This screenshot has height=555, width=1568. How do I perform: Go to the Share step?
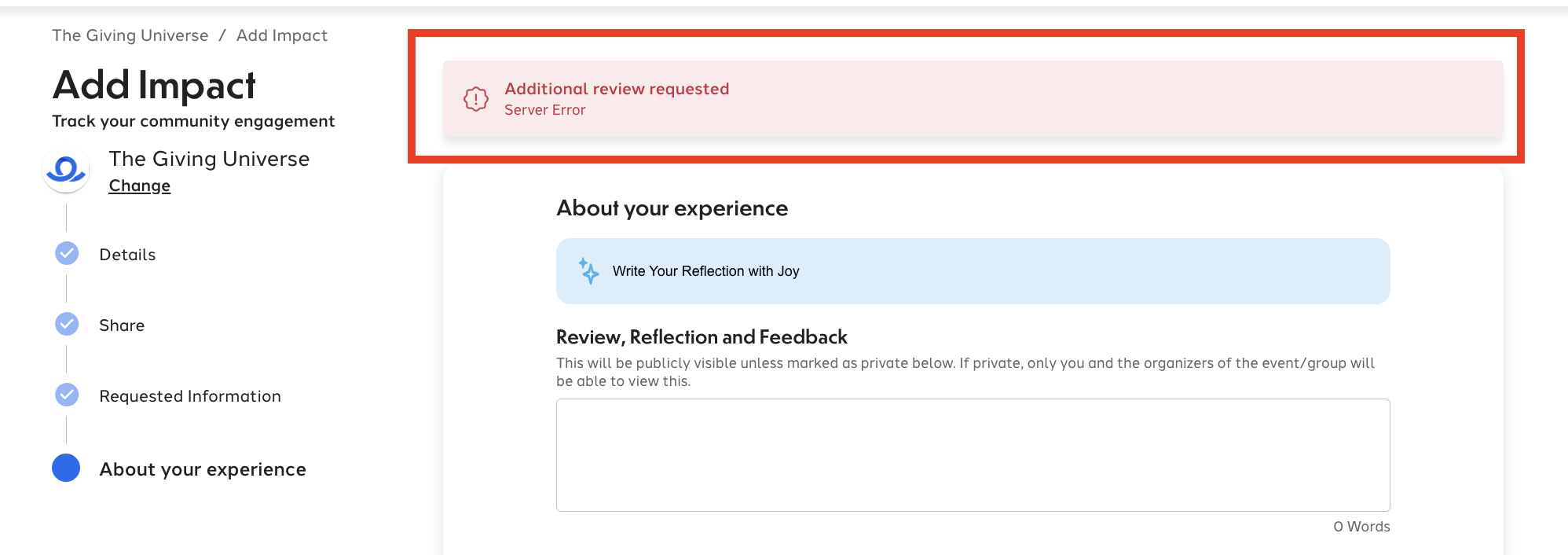point(122,325)
